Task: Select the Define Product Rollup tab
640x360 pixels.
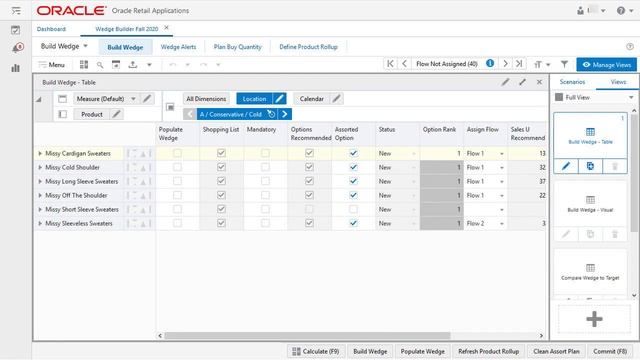Action: 309,47
